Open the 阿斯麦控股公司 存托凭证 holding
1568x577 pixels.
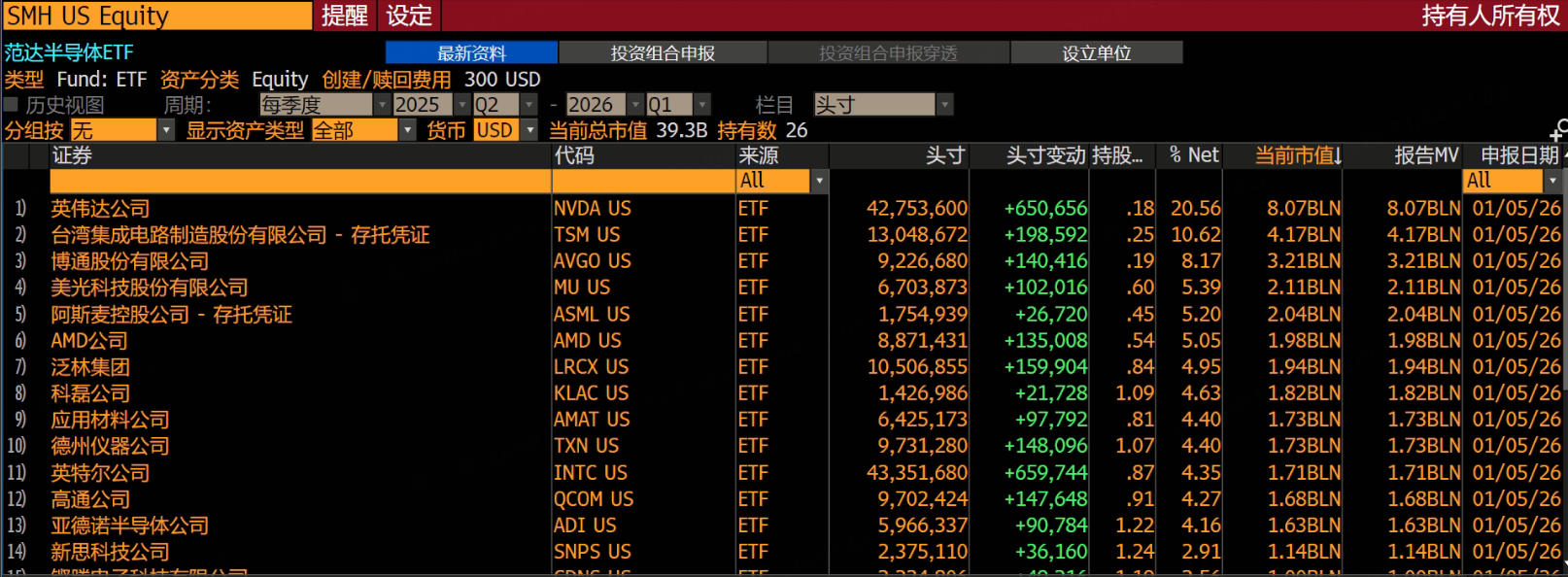171,315
